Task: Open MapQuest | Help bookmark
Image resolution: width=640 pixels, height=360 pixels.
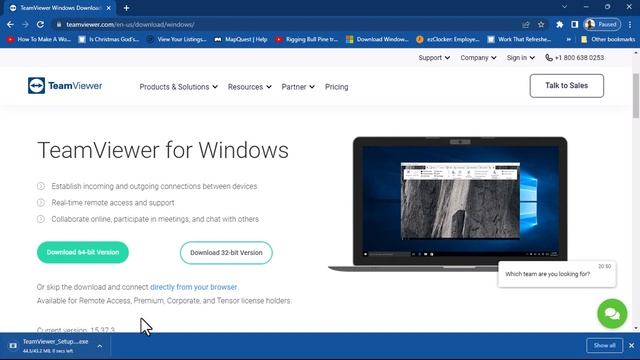Action: pyautogui.click(x=241, y=39)
